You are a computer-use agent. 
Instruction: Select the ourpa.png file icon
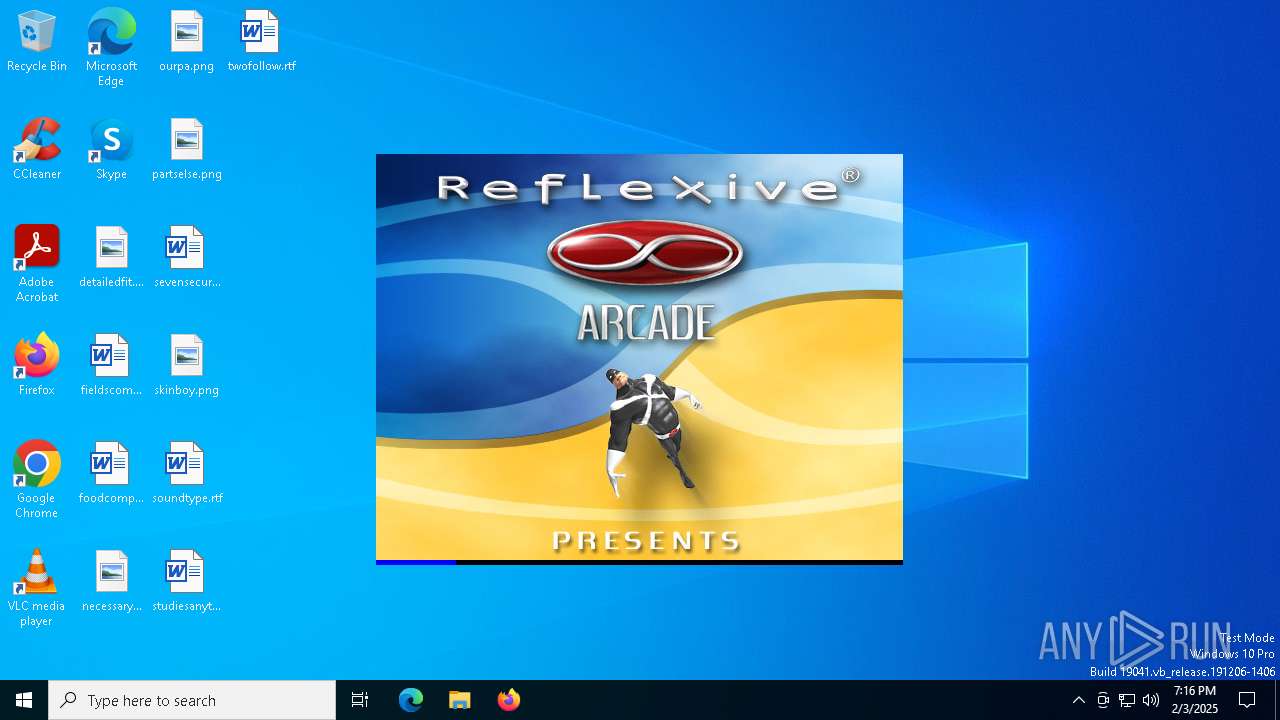187,42
